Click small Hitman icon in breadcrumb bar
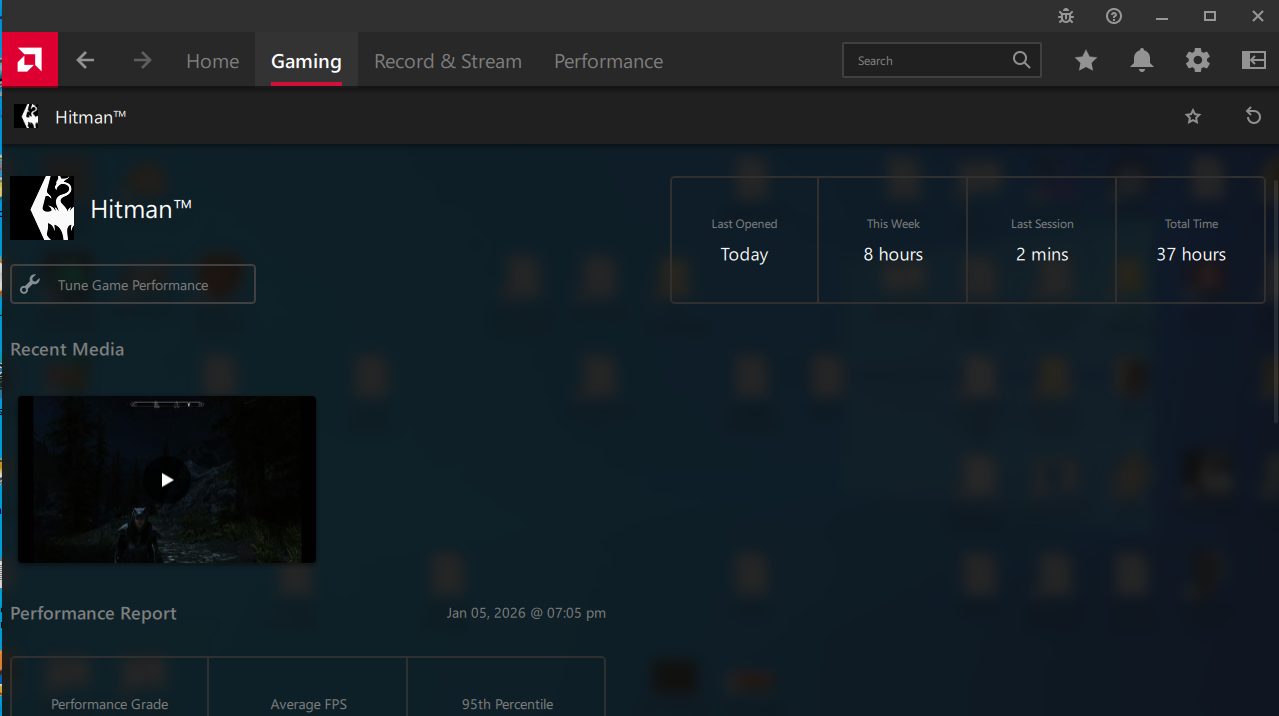Viewport: 1279px width, 716px height. 27,117
